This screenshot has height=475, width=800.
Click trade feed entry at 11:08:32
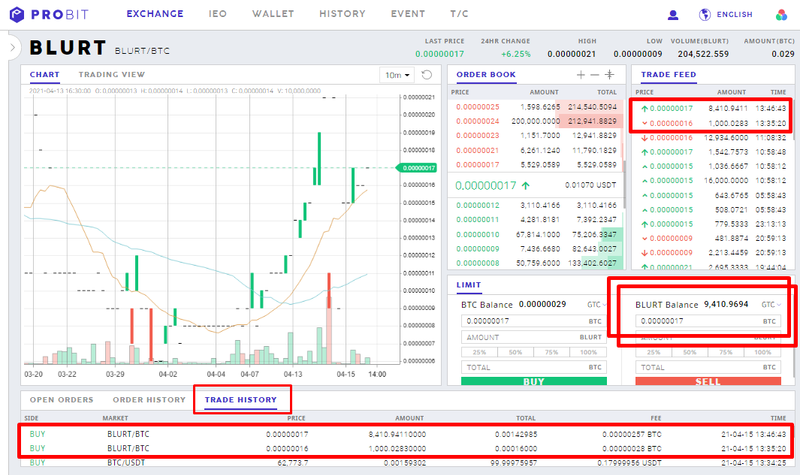(712, 137)
